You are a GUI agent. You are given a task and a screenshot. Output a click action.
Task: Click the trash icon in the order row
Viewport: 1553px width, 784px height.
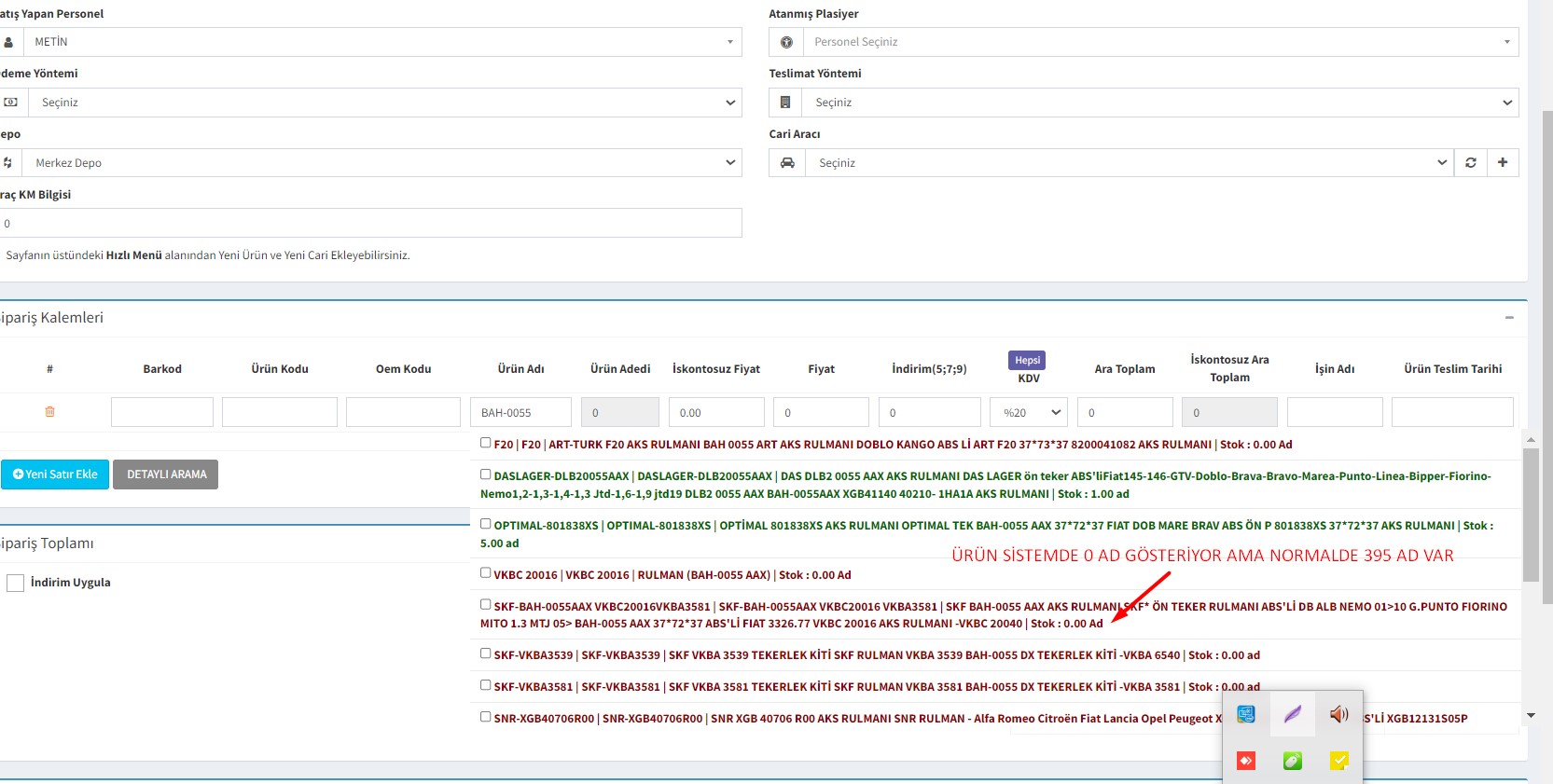coord(49,412)
